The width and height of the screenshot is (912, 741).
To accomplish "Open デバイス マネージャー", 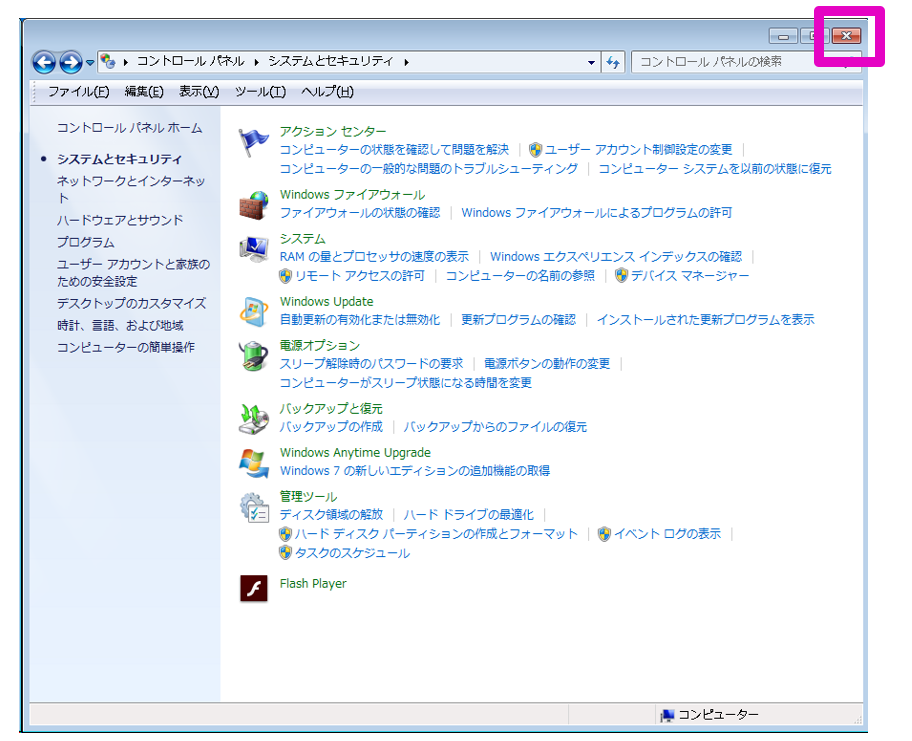I will (x=689, y=276).
